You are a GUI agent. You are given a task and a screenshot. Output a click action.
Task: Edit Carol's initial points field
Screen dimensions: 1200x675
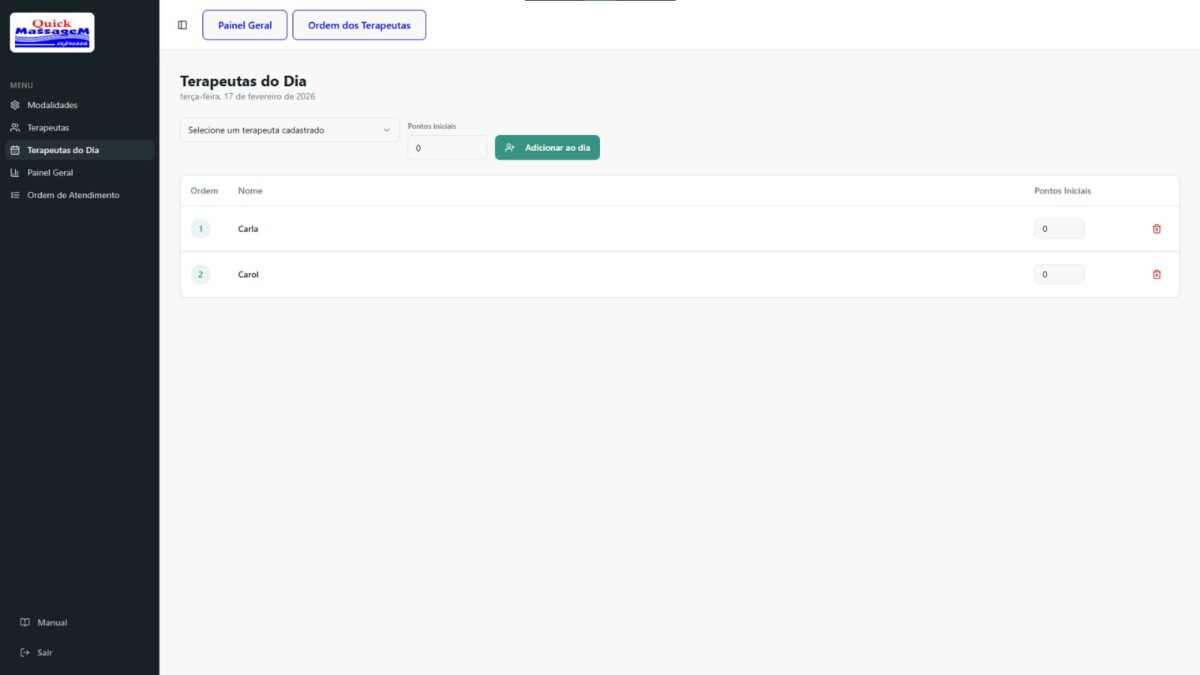[x=1058, y=274]
